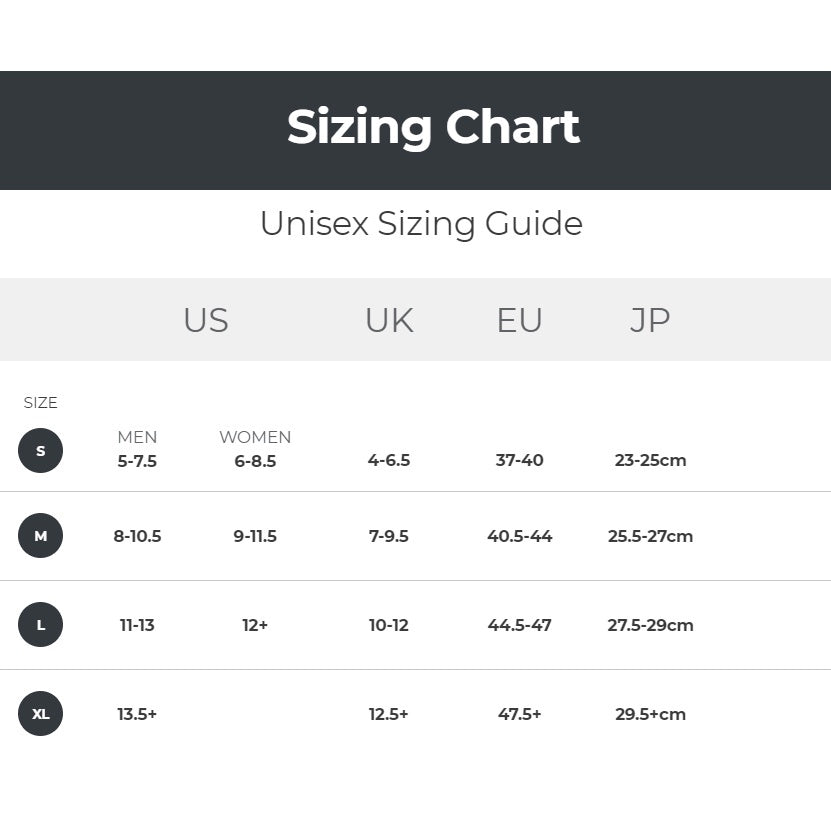Click men's size 5-7.5 value
The image size is (831, 831).
coord(137,461)
